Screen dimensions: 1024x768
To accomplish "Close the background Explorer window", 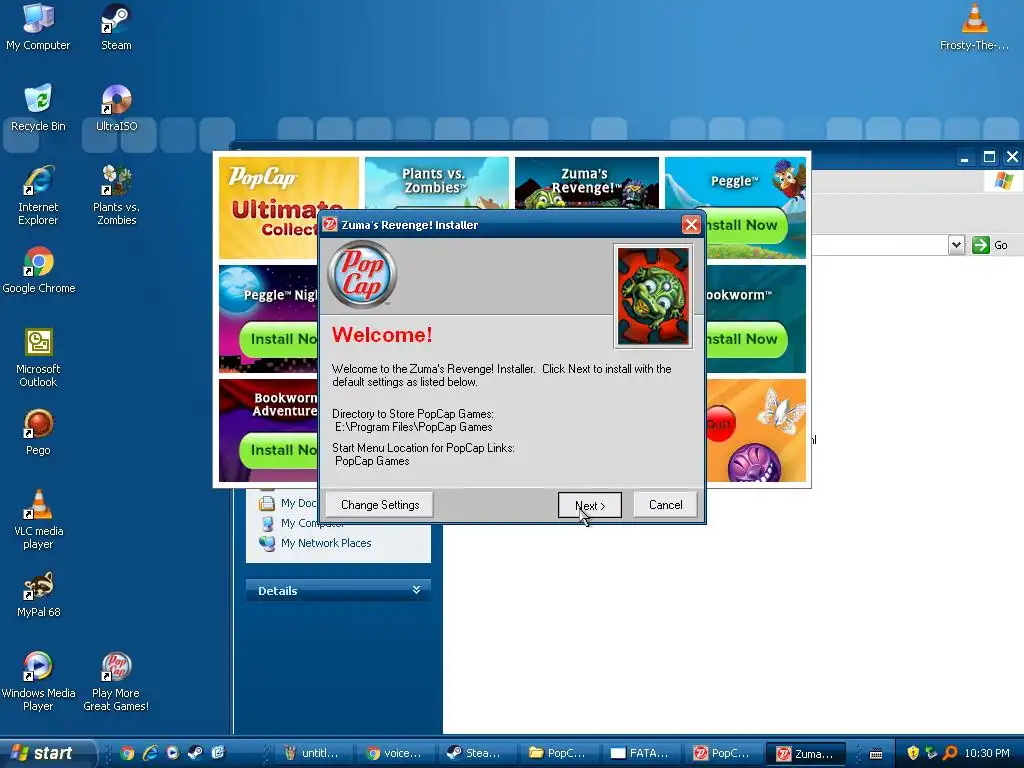I will (x=1012, y=157).
